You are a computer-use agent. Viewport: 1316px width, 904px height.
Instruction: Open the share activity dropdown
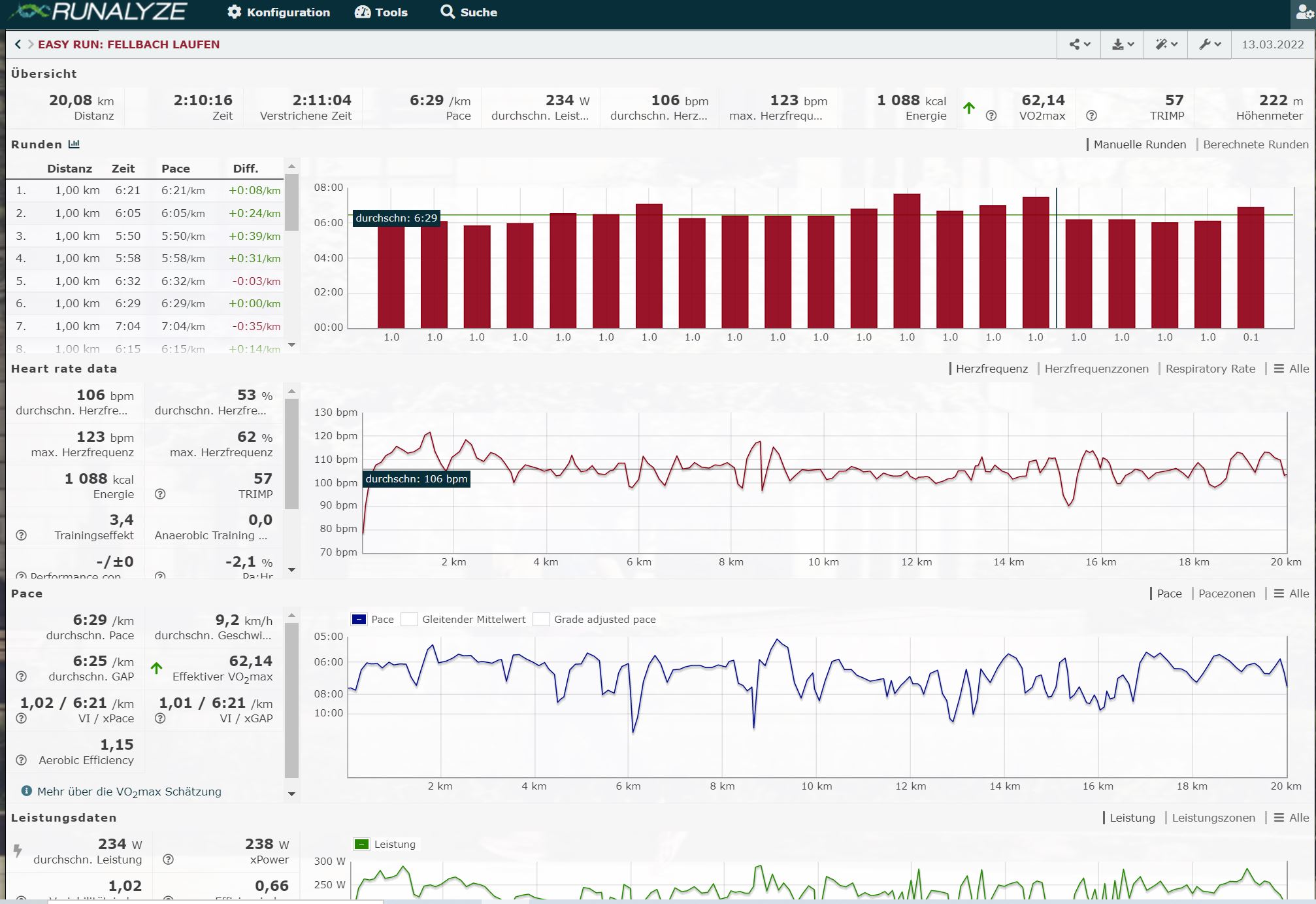(1079, 44)
